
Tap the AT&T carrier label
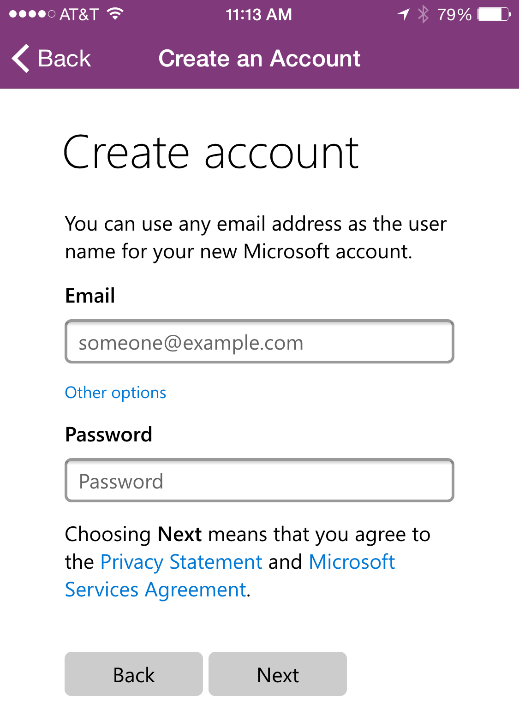(x=79, y=14)
